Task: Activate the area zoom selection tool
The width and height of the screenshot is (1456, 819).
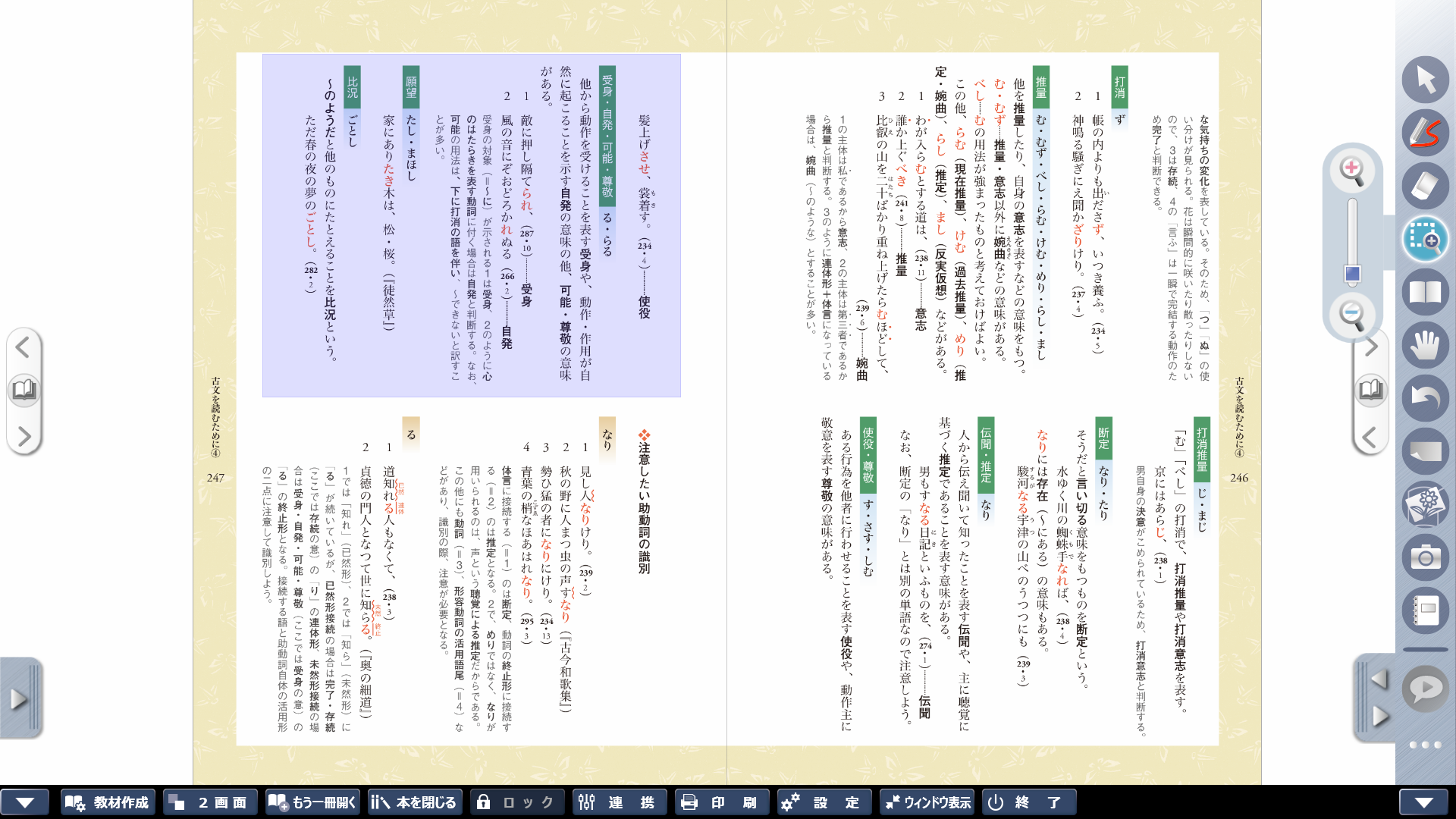Action: tap(1425, 240)
